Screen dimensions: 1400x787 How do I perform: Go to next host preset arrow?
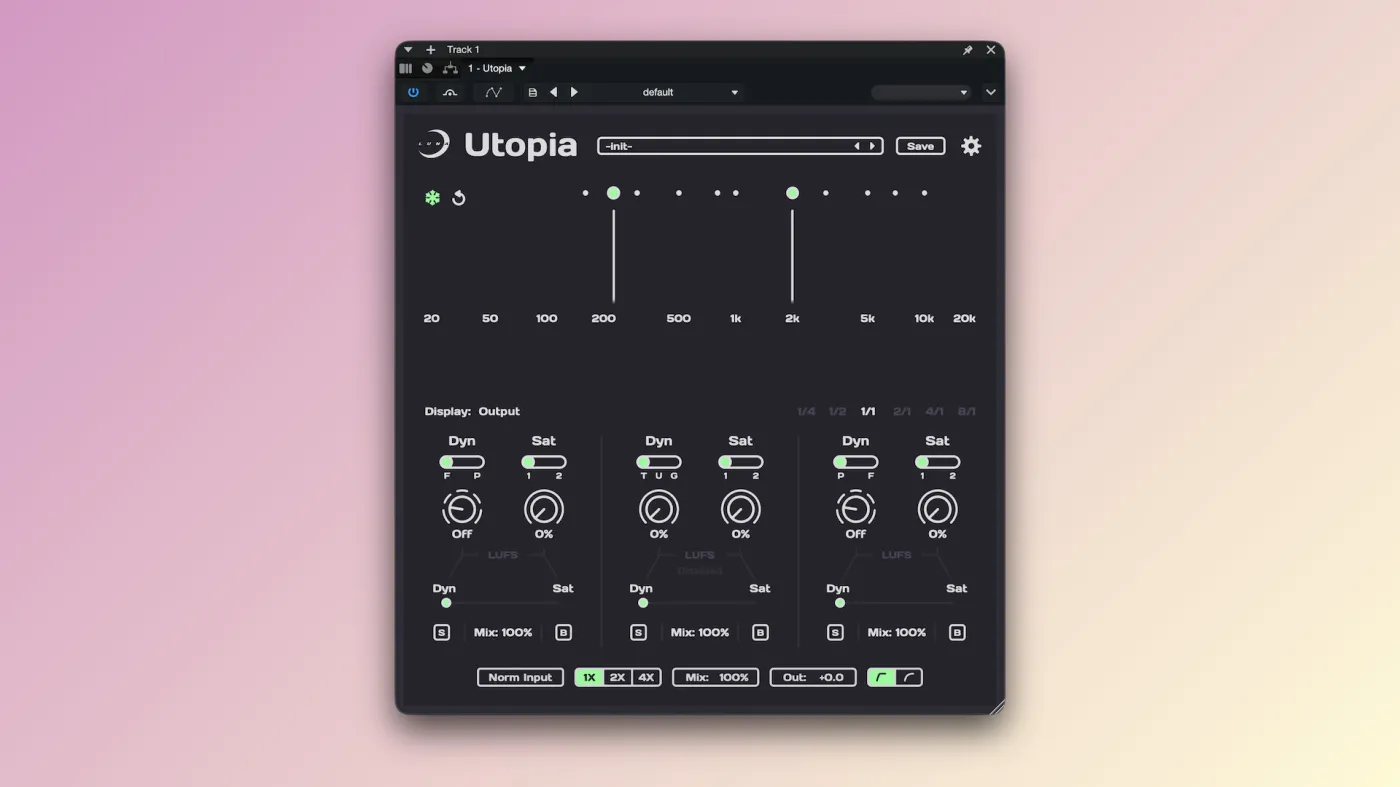tap(574, 92)
